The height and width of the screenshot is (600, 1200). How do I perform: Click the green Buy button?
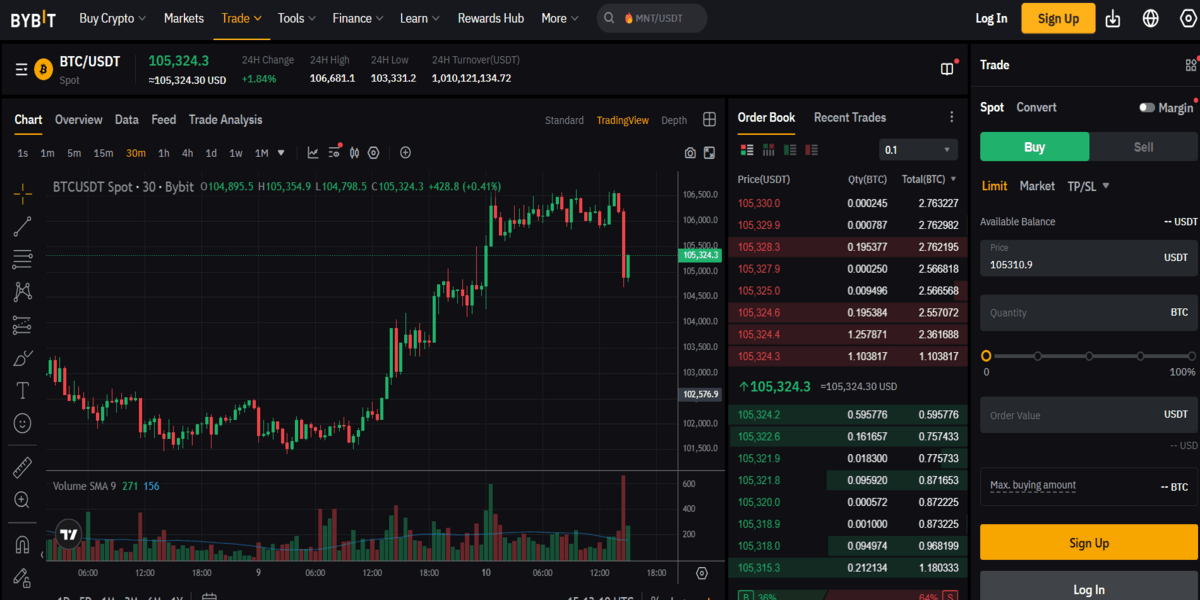[x=1034, y=146]
